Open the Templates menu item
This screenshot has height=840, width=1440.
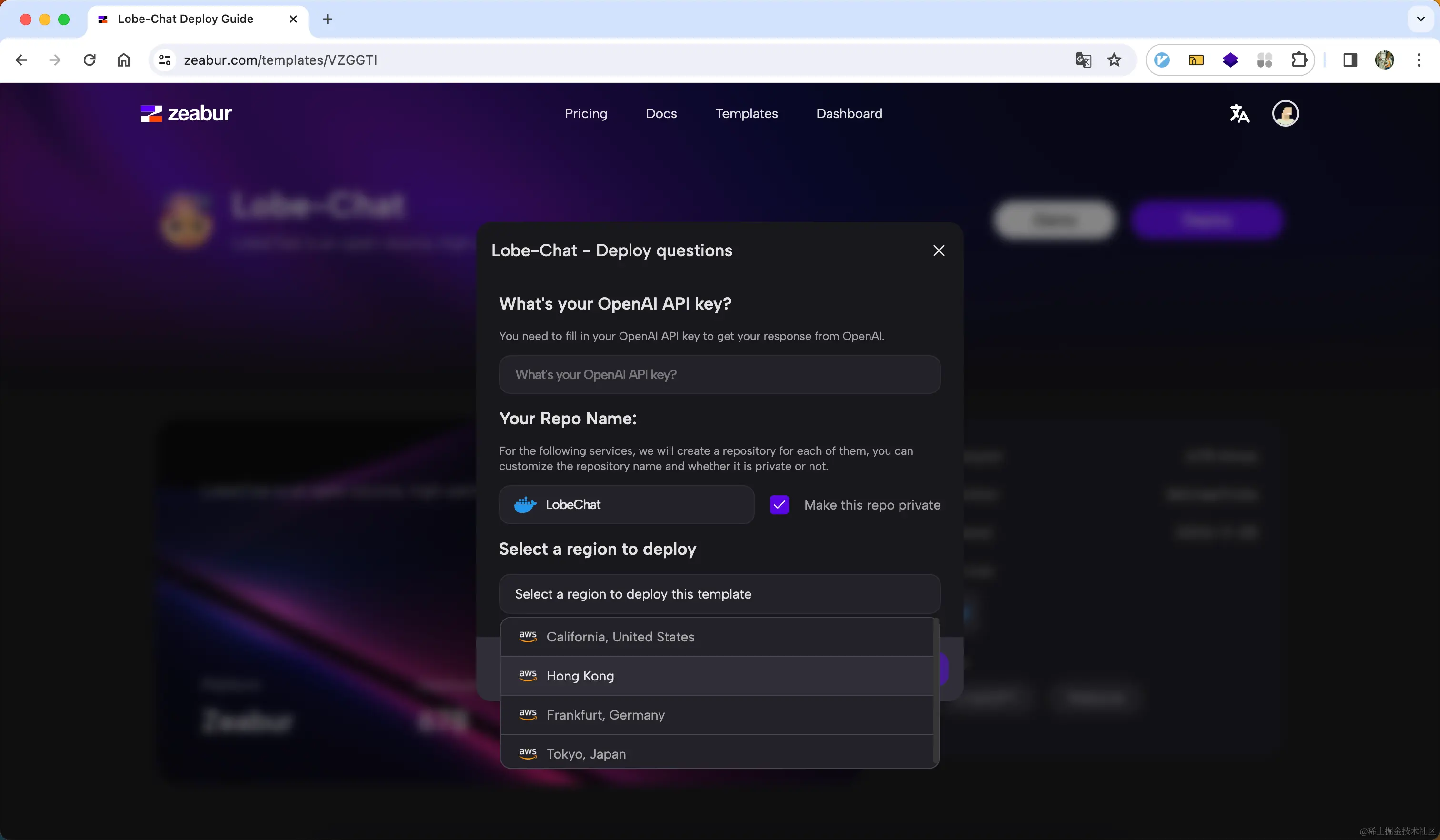pos(746,113)
